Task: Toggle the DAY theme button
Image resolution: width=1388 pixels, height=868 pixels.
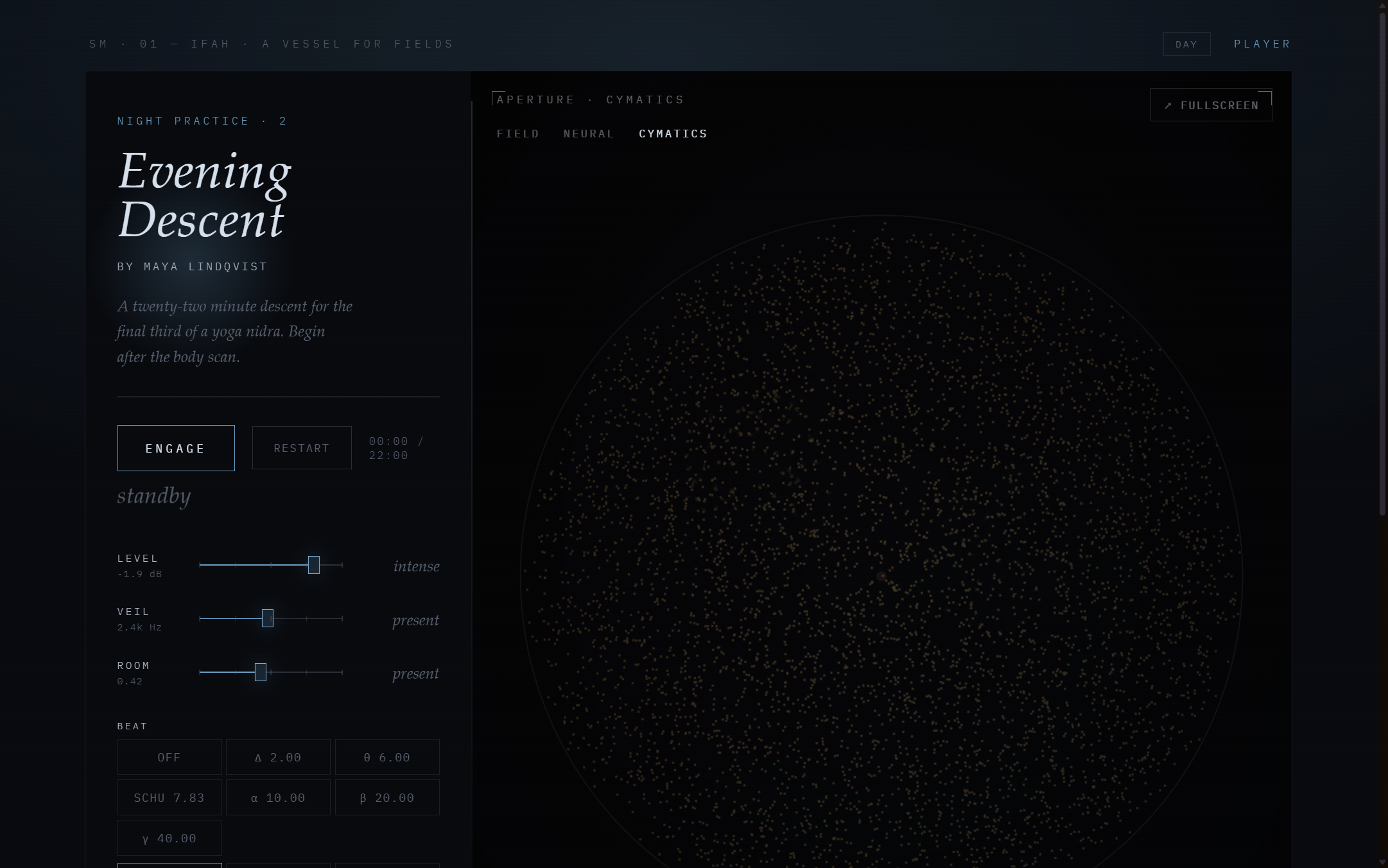Action: (1186, 44)
